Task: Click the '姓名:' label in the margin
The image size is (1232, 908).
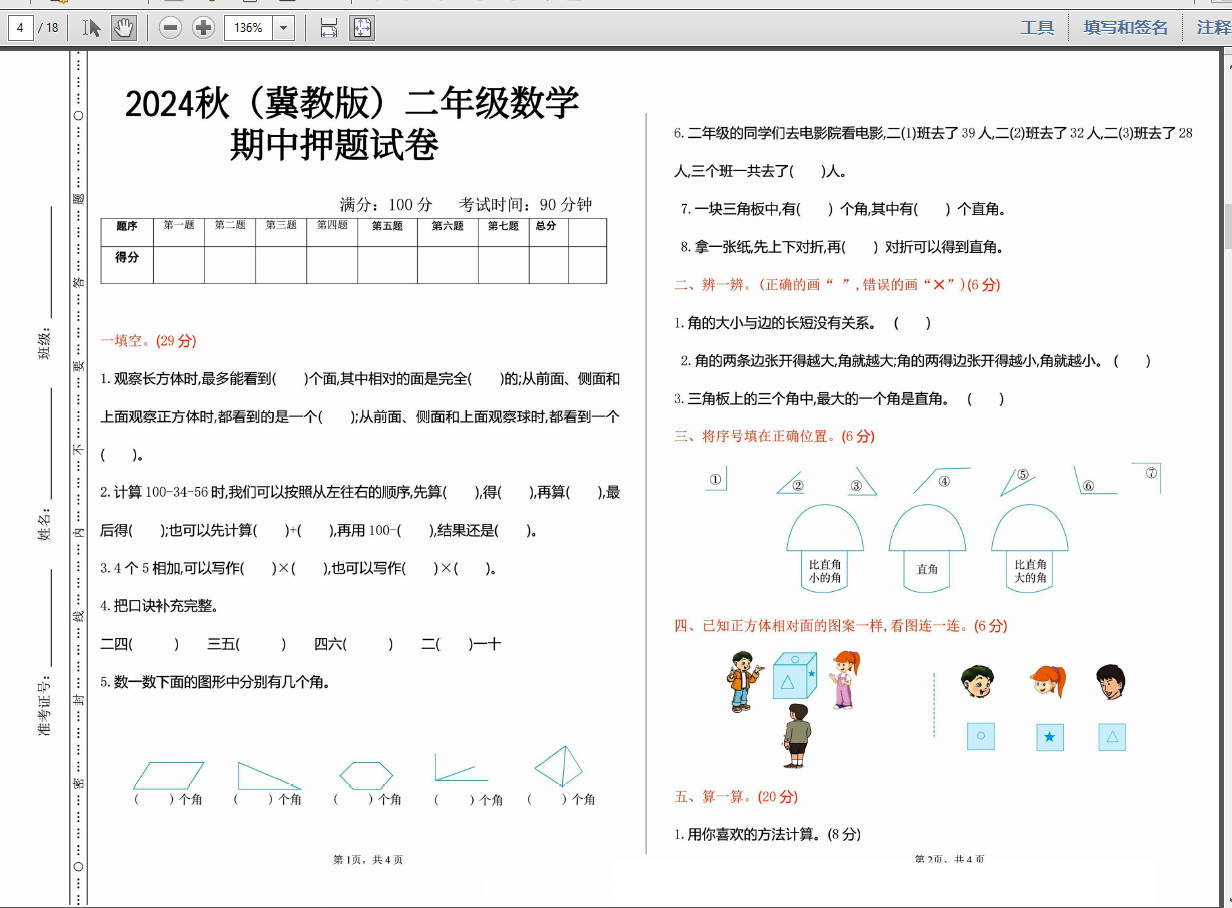Action: (44, 523)
